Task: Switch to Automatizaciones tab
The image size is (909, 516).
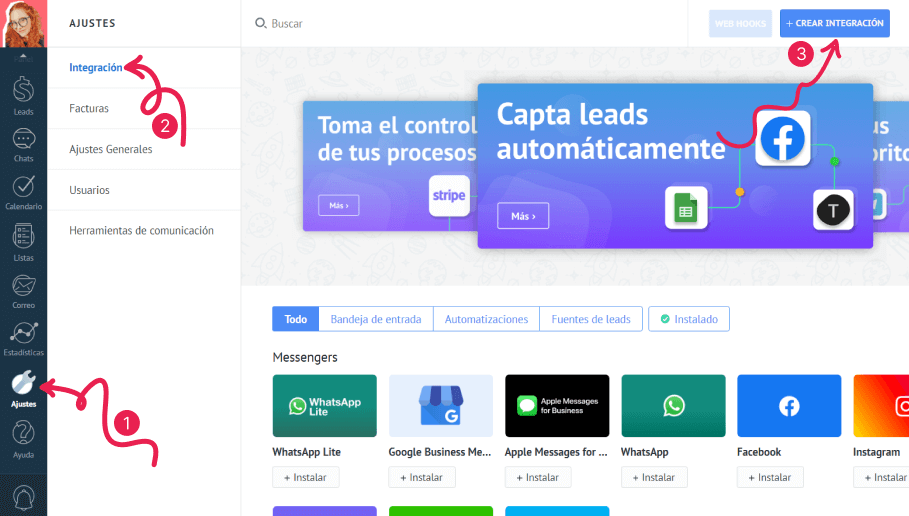Action: pos(486,319)
